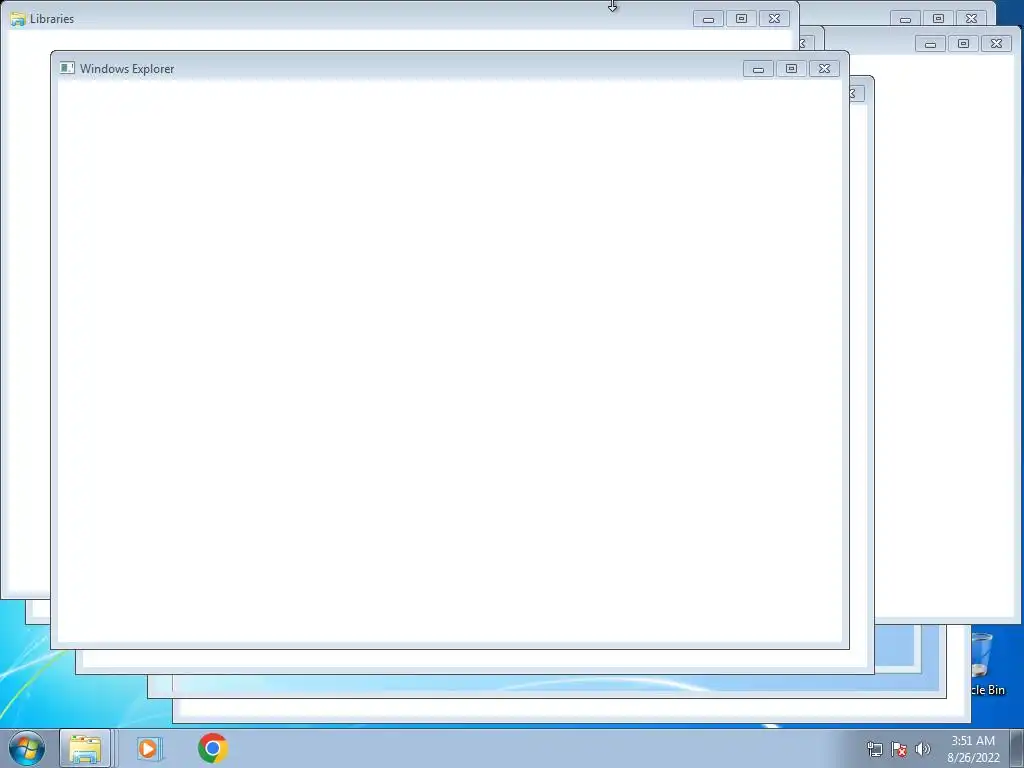The image size is (1024, 768).
Task: Launch Google Chrome from the taskbar
Action: point(213,748)
